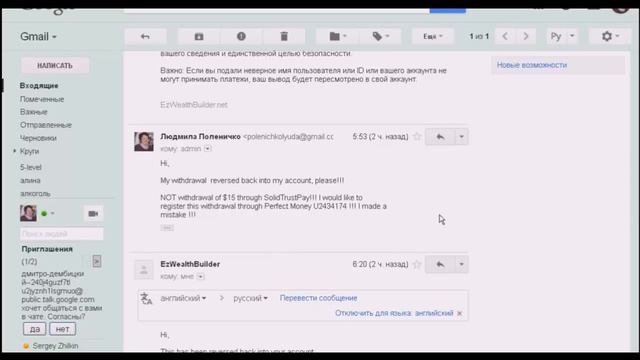Open the Черновики drafts folder
640x360 pixels.
38,138
